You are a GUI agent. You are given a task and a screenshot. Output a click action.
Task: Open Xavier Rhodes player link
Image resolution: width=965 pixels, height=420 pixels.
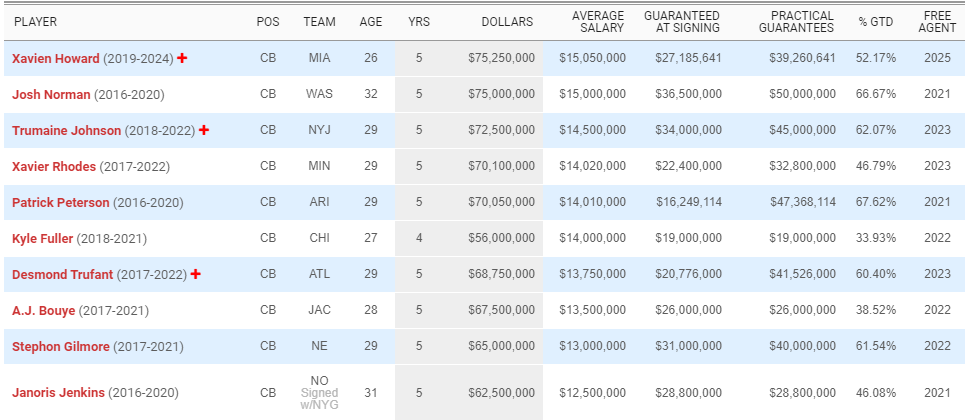pyautogui.click(x=56, y=166)
